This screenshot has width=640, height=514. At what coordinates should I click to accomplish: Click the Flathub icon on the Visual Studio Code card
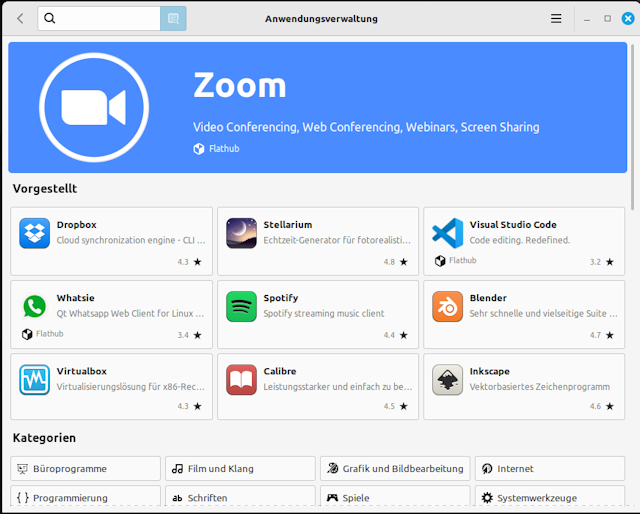pos(440,261)
